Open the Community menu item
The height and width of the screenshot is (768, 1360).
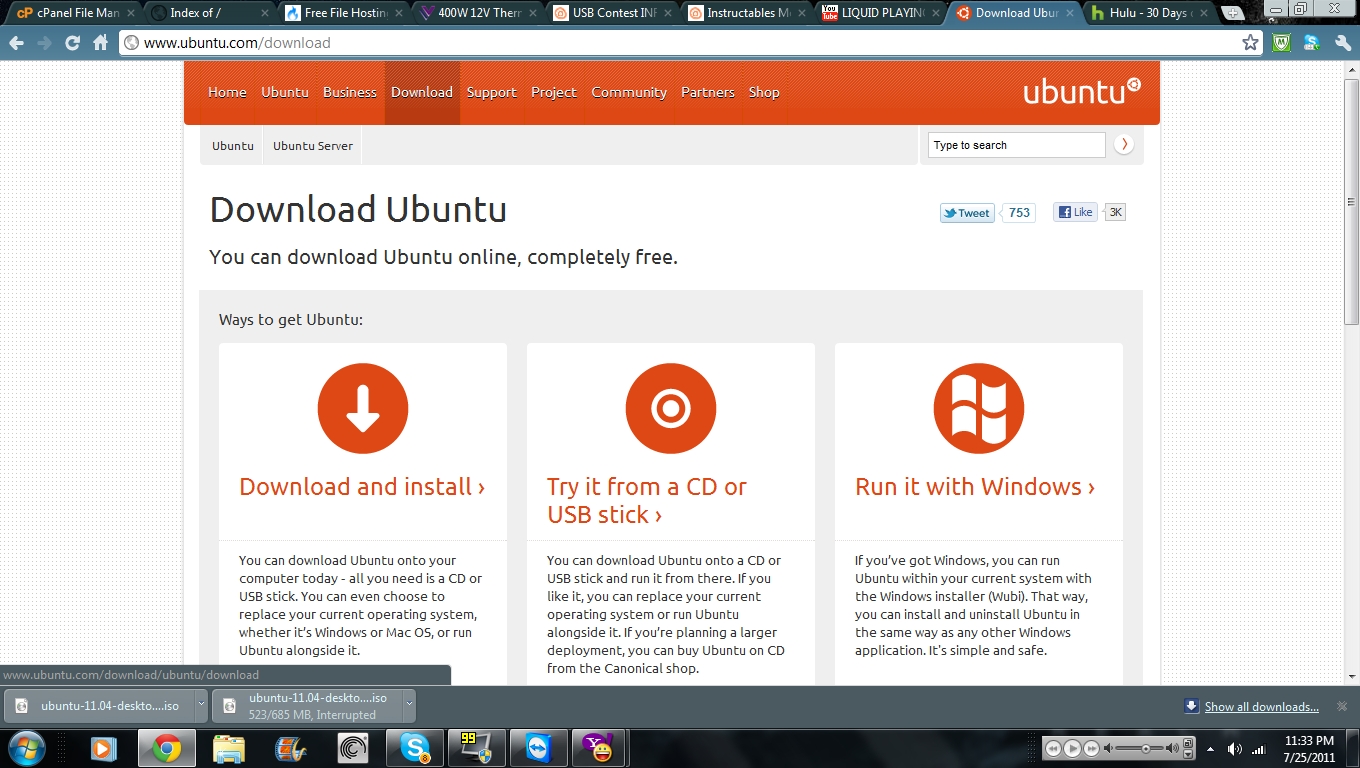click(629, 92)
